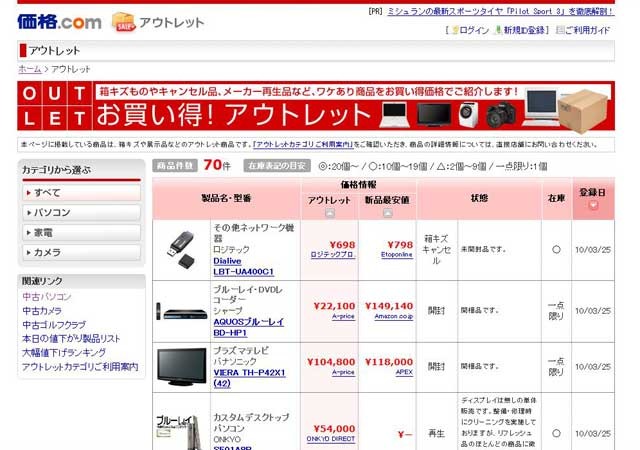Click the ¥118,000 new price
This screenshot has height=450, width=640.
389,362
